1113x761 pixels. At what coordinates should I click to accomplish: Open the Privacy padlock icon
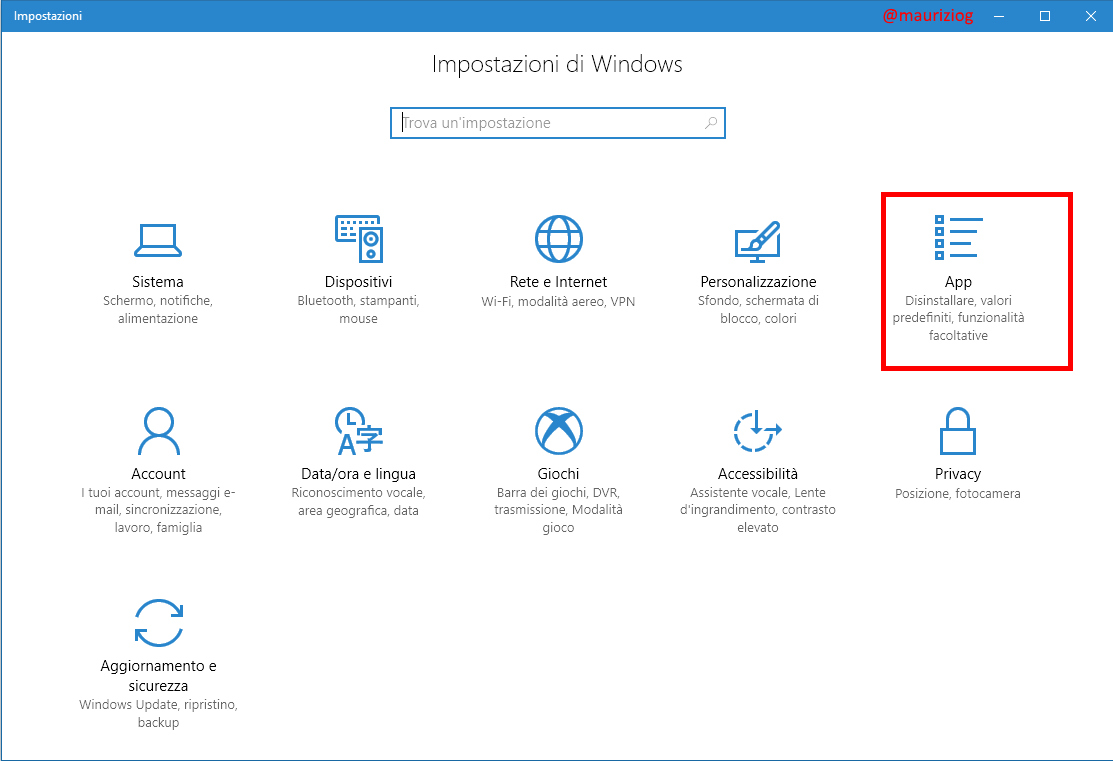[x=958, y=431]
